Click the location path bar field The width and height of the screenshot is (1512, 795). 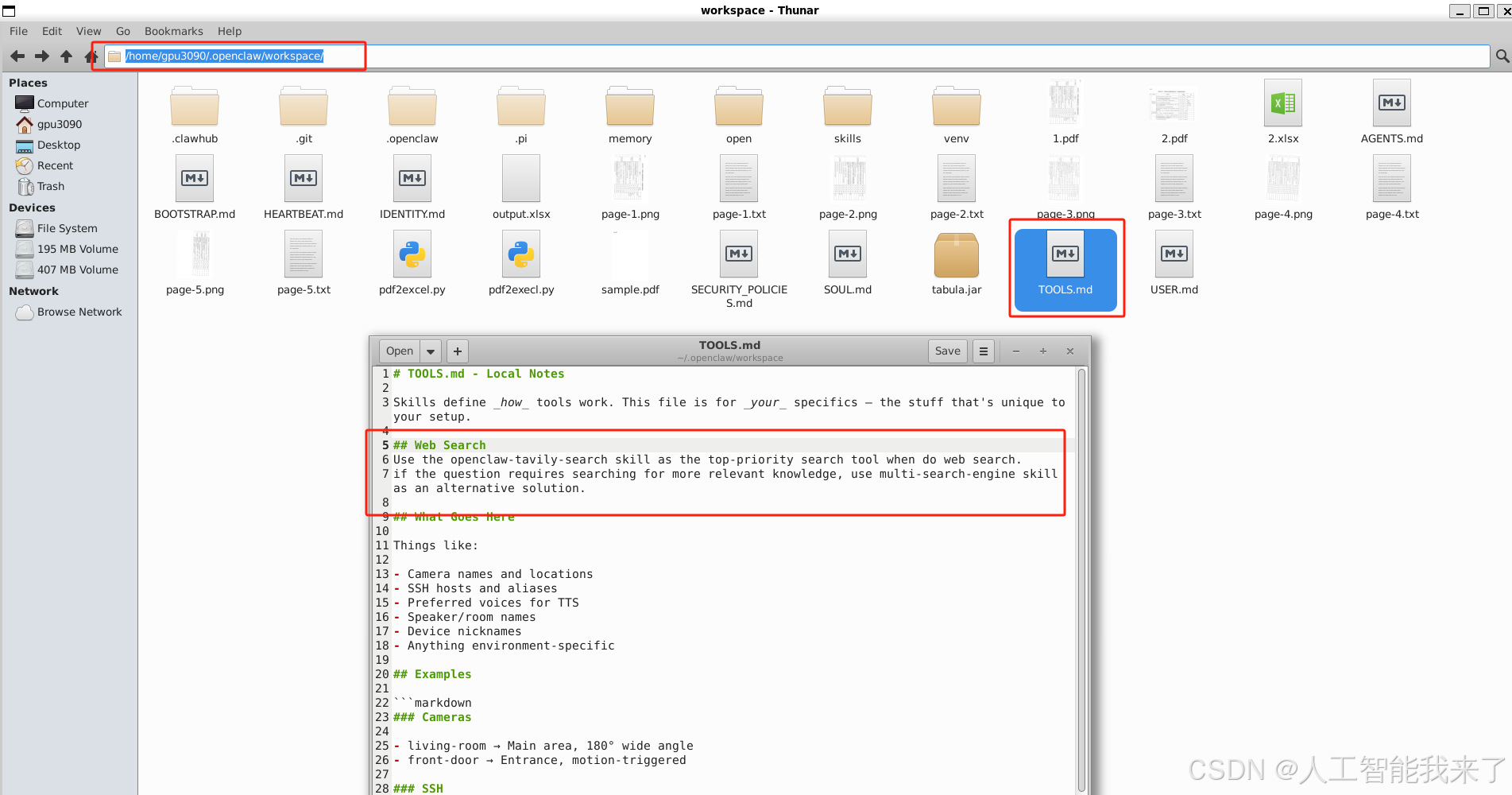797,56
